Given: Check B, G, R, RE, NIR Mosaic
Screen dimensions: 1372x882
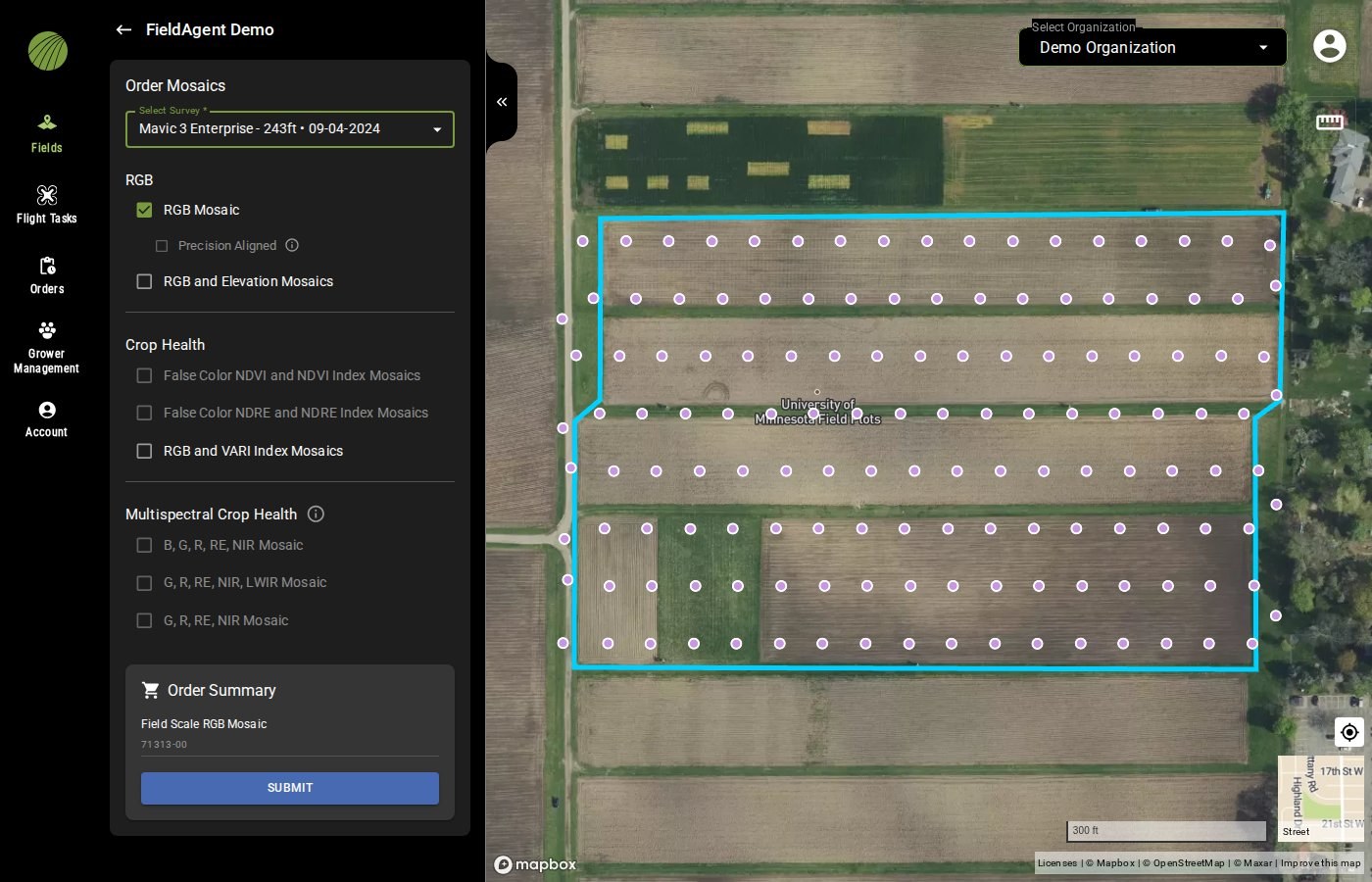Looking at the screenshot, I should click(144, 545).
